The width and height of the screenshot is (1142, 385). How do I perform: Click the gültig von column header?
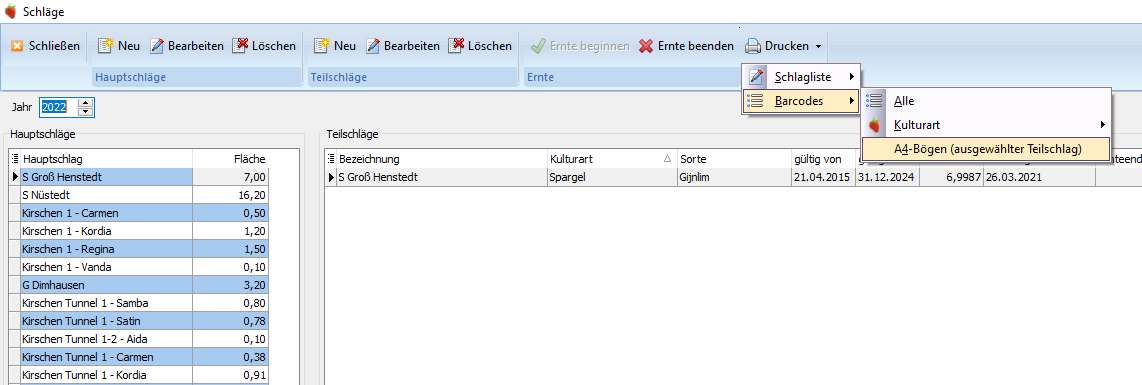pyautogui.click(x=822, y=159)
